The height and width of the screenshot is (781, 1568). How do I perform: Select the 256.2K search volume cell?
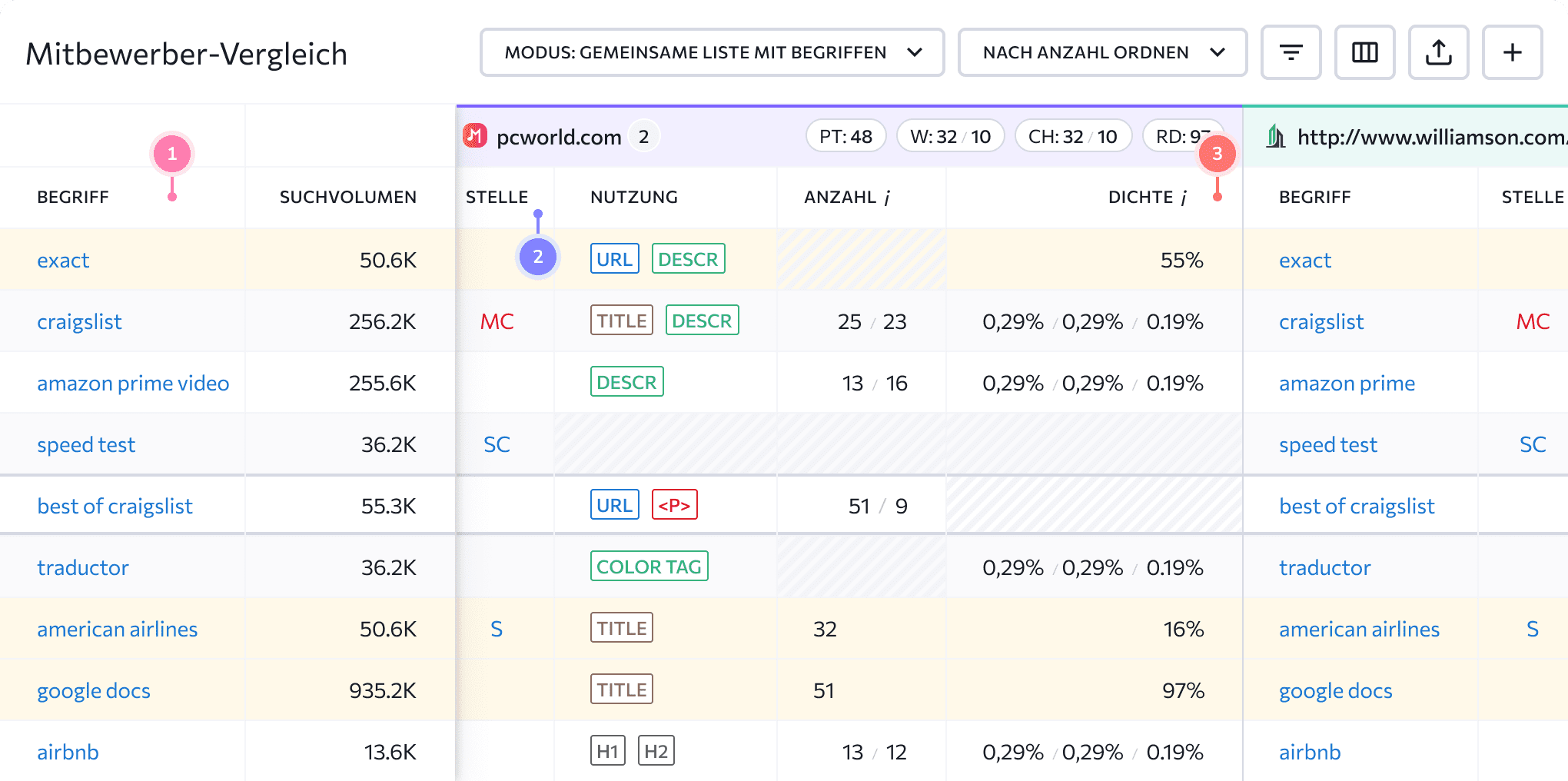pyautogui.click(x=382, y=322)
